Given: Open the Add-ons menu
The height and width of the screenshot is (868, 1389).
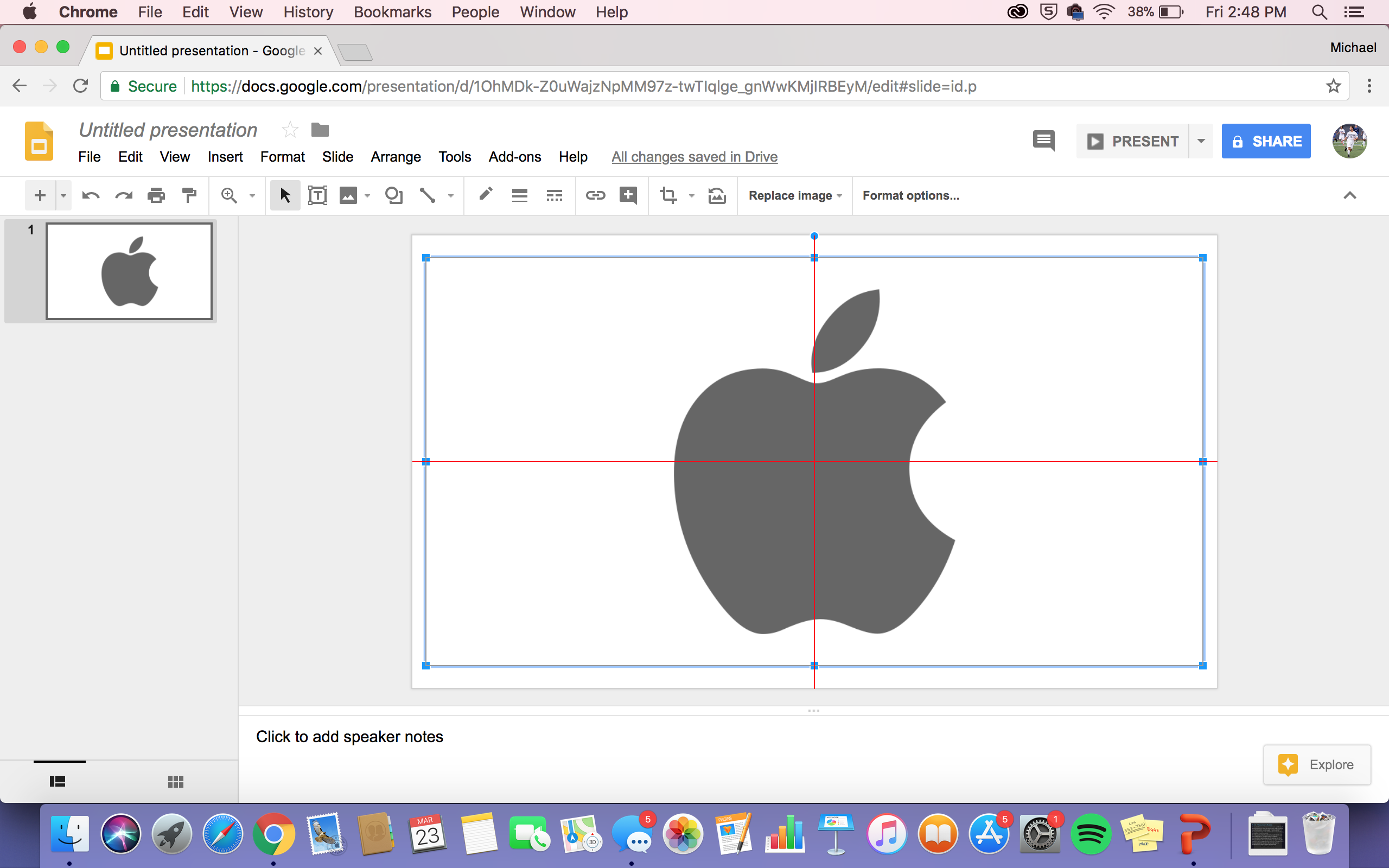Looking at the screenshot, I should pyautogui.click(x=515, y=157).
